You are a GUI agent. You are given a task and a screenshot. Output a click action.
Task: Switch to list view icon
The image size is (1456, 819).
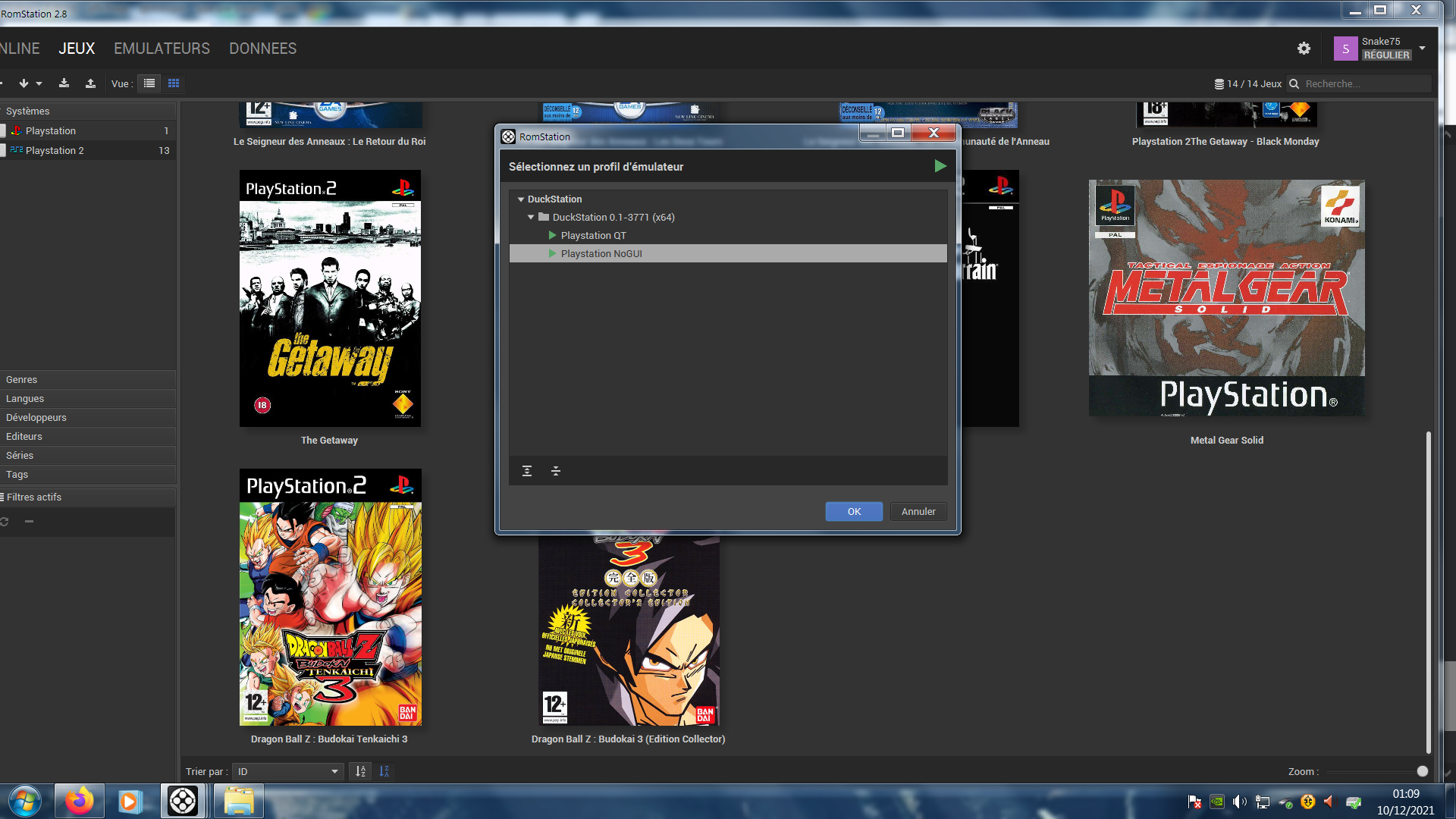pyautogui.click(x=149, y=83)
